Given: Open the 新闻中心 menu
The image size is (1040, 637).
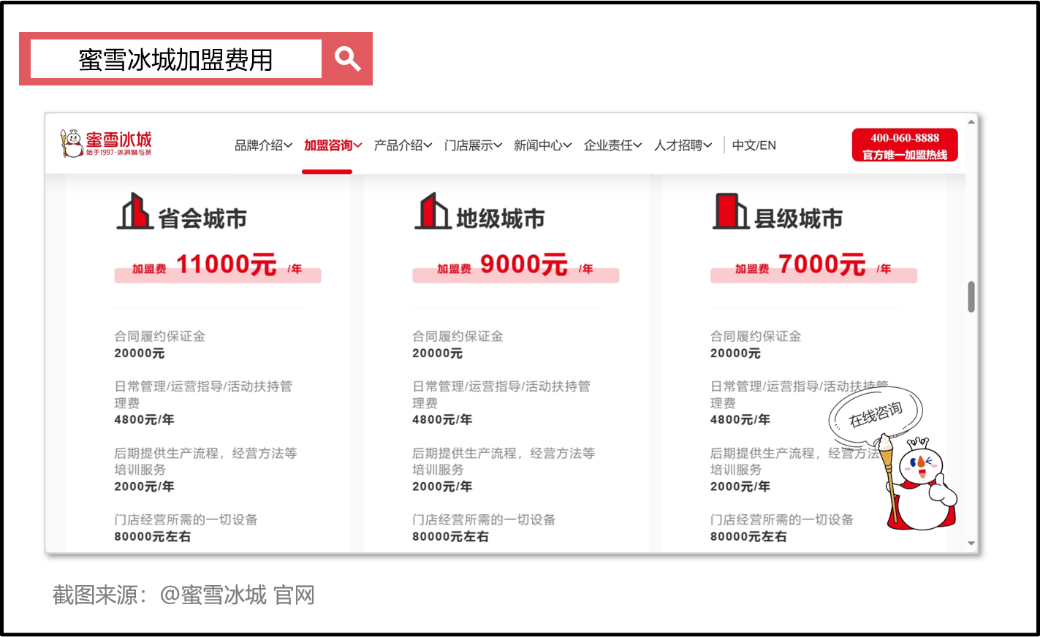Looking at the screenshot, I should (542, 145).
